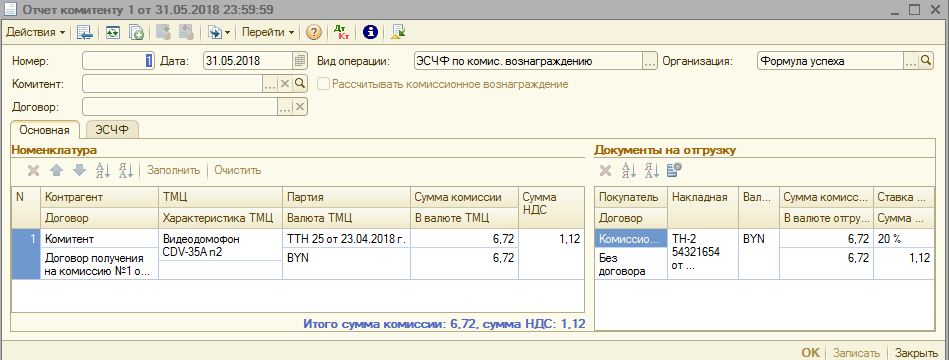The image size is (949, 360).
Task: Click the blue information icon
Action: [370, 33]
